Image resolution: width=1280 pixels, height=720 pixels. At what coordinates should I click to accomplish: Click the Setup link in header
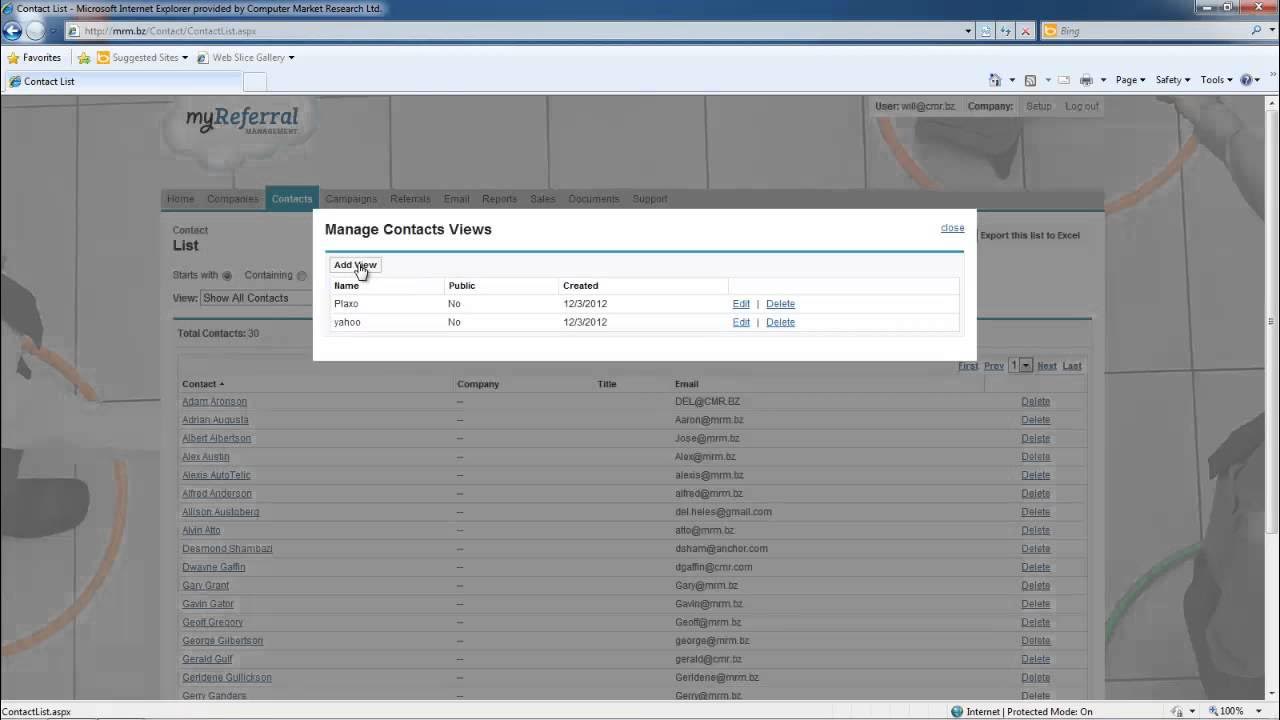(1039, 106)
